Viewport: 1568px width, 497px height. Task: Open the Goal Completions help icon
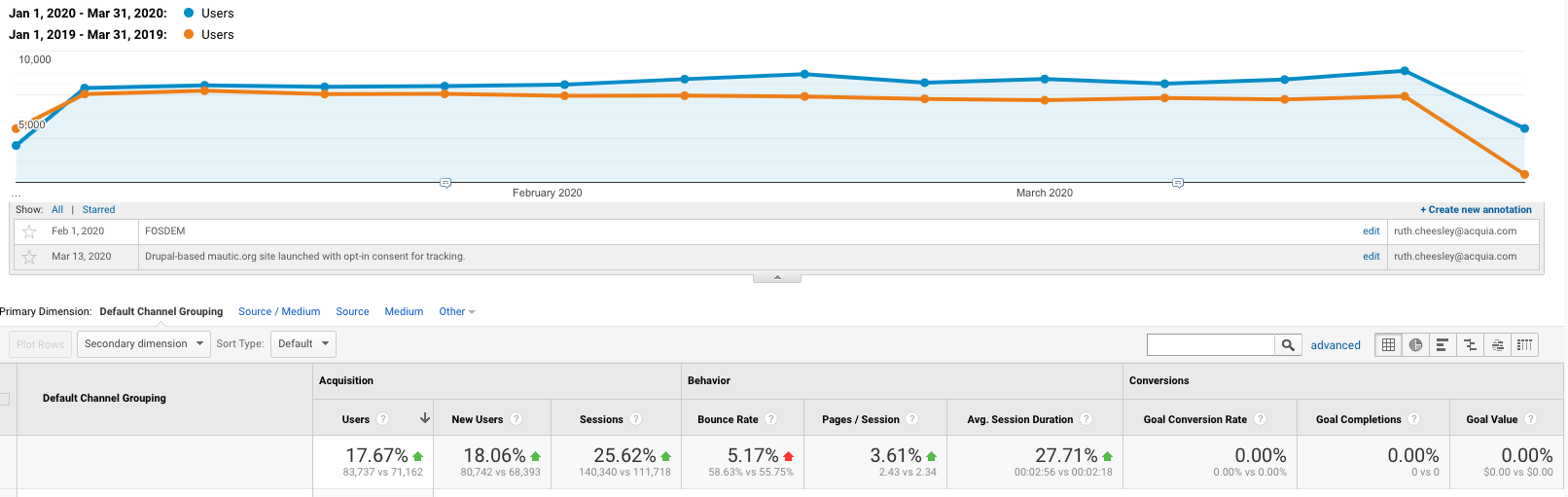coord(1414,419)
